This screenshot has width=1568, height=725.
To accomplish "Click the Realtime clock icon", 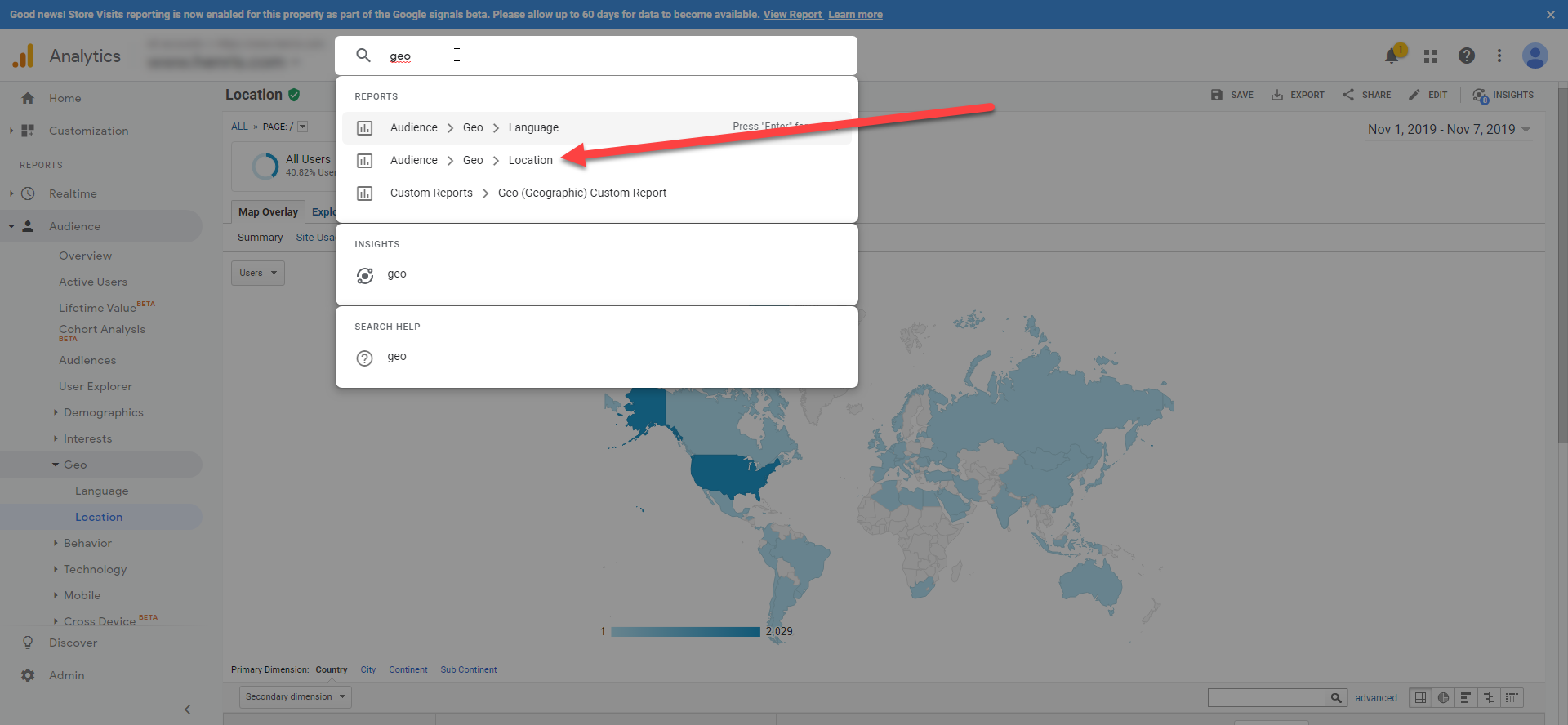I will point(28,193).
